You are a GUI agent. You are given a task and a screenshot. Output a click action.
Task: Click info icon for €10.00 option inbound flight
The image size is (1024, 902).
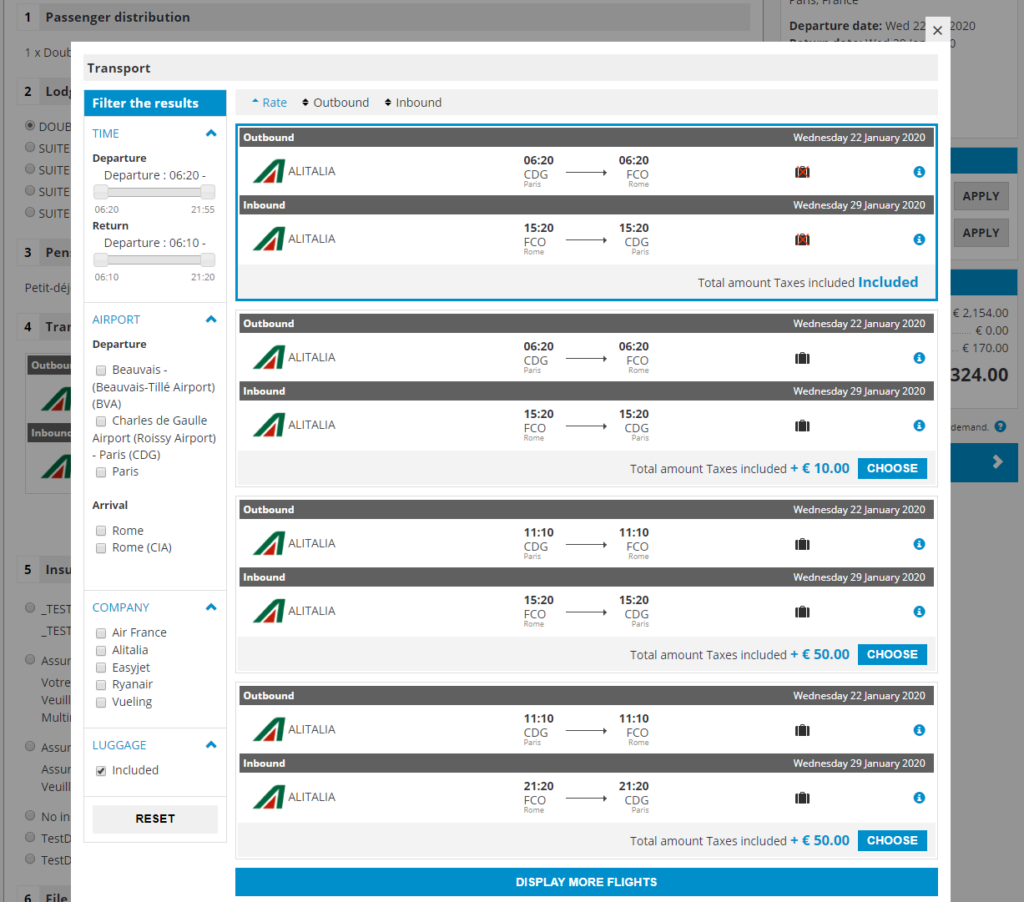tap(919, 426)
